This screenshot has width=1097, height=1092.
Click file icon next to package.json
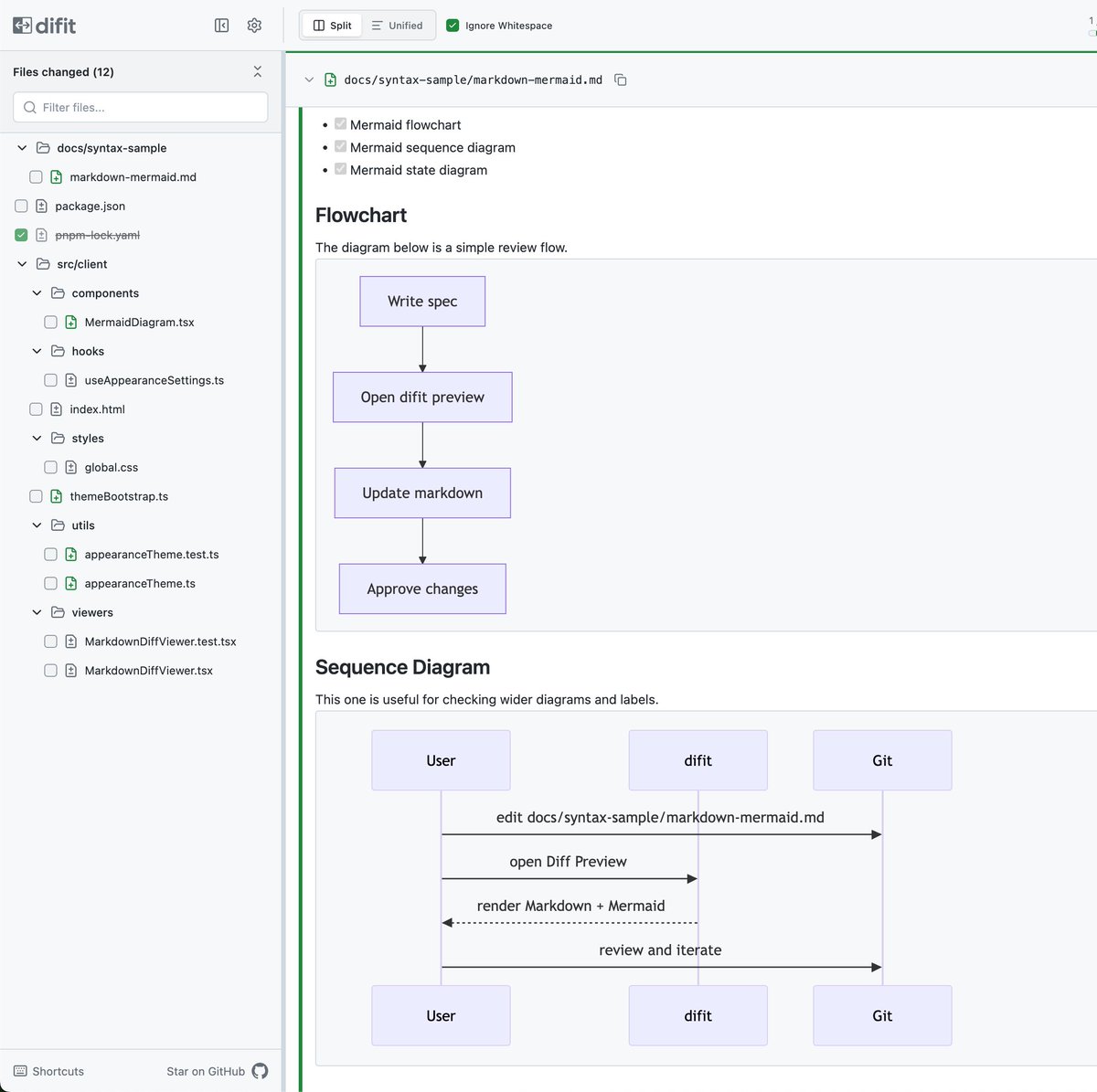(x=41, y=207)
